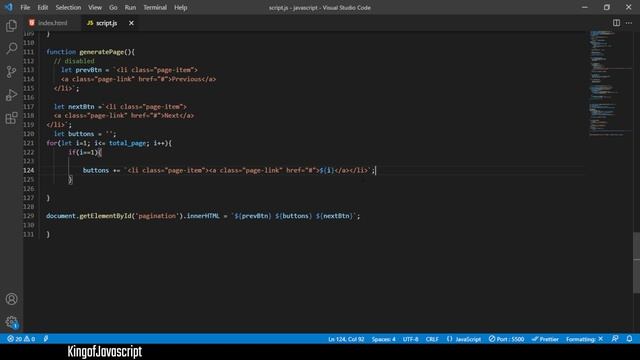Change file encoding UTF-8
640x360 pixels.
click(410, 339)
